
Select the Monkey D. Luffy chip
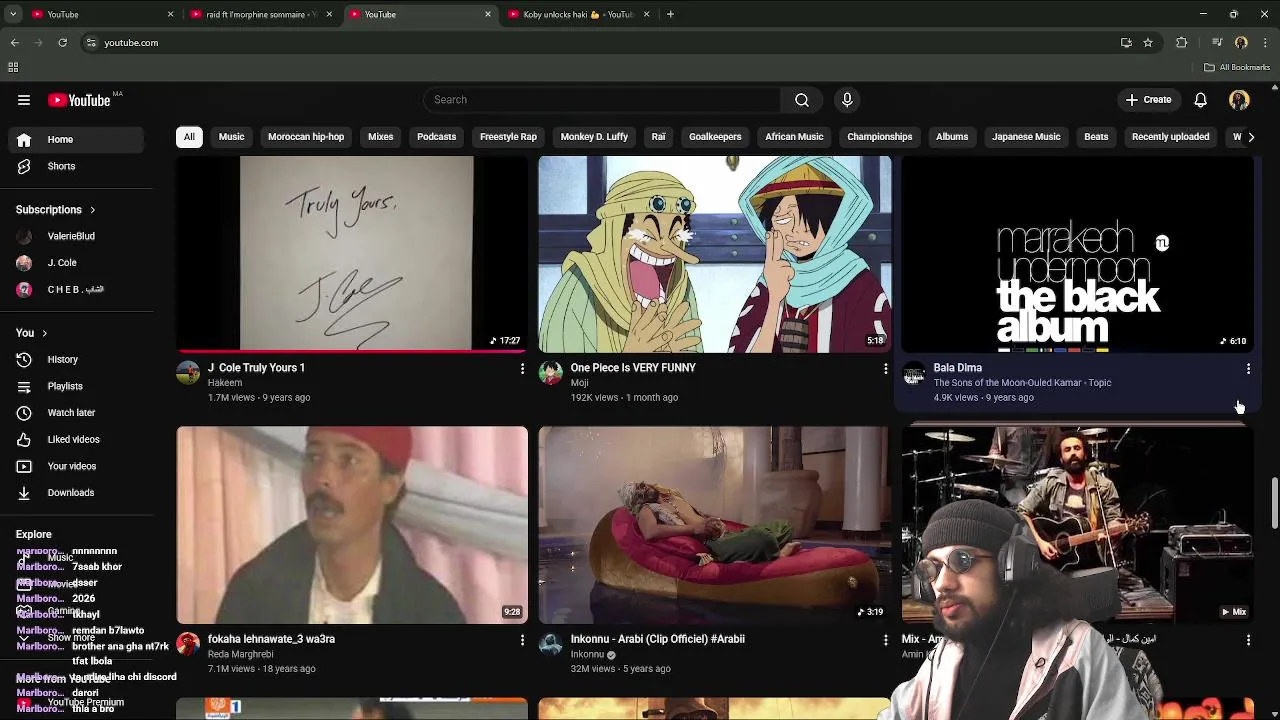click(x=594, y=137)
